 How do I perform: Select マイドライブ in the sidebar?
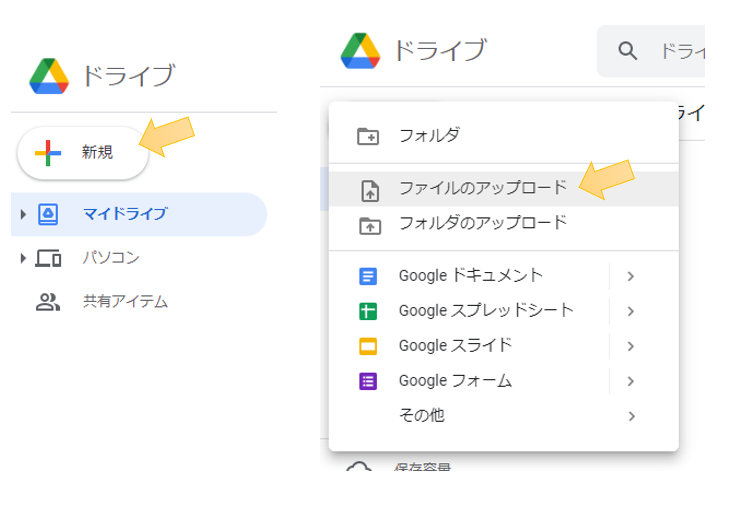click(x=139, y=214)
